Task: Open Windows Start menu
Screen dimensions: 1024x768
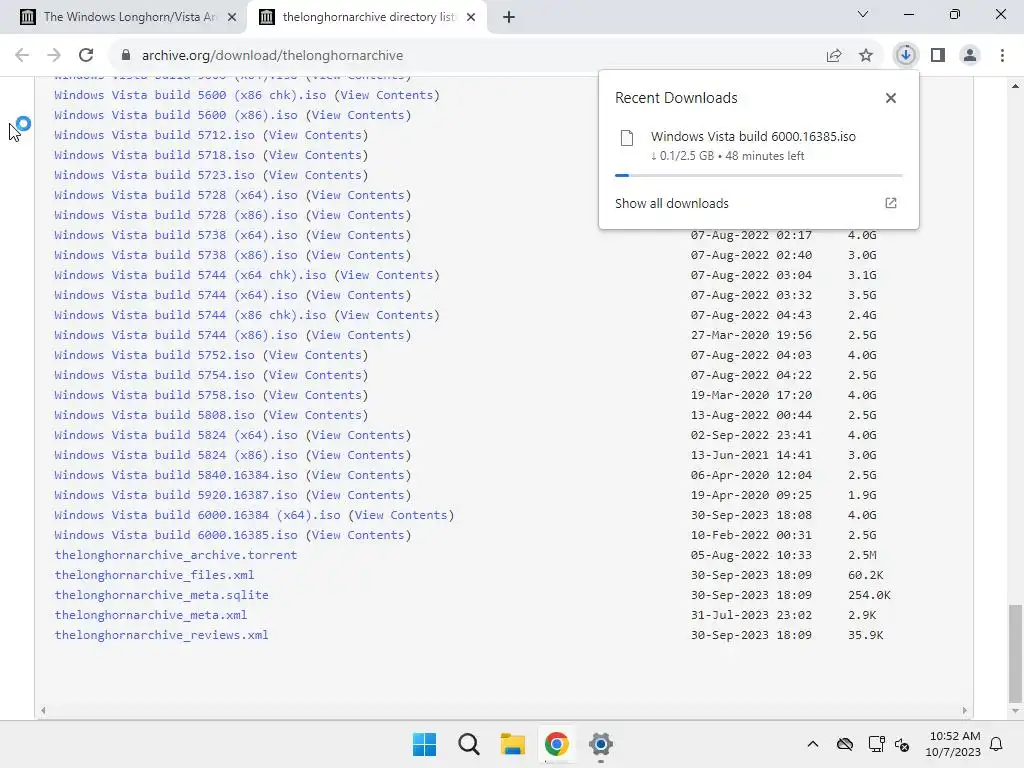Action: [424, 744]
